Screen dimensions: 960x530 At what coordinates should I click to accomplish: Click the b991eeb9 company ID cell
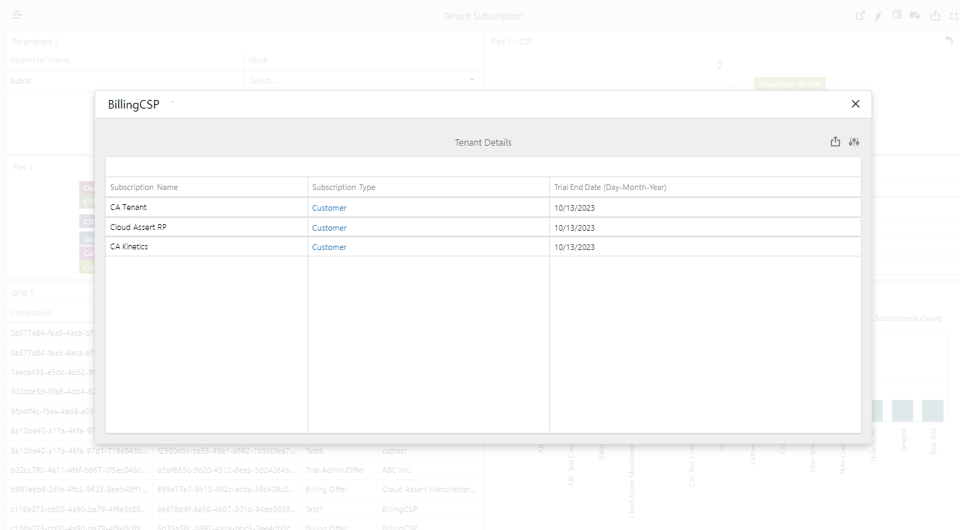[x=78, y=490]
